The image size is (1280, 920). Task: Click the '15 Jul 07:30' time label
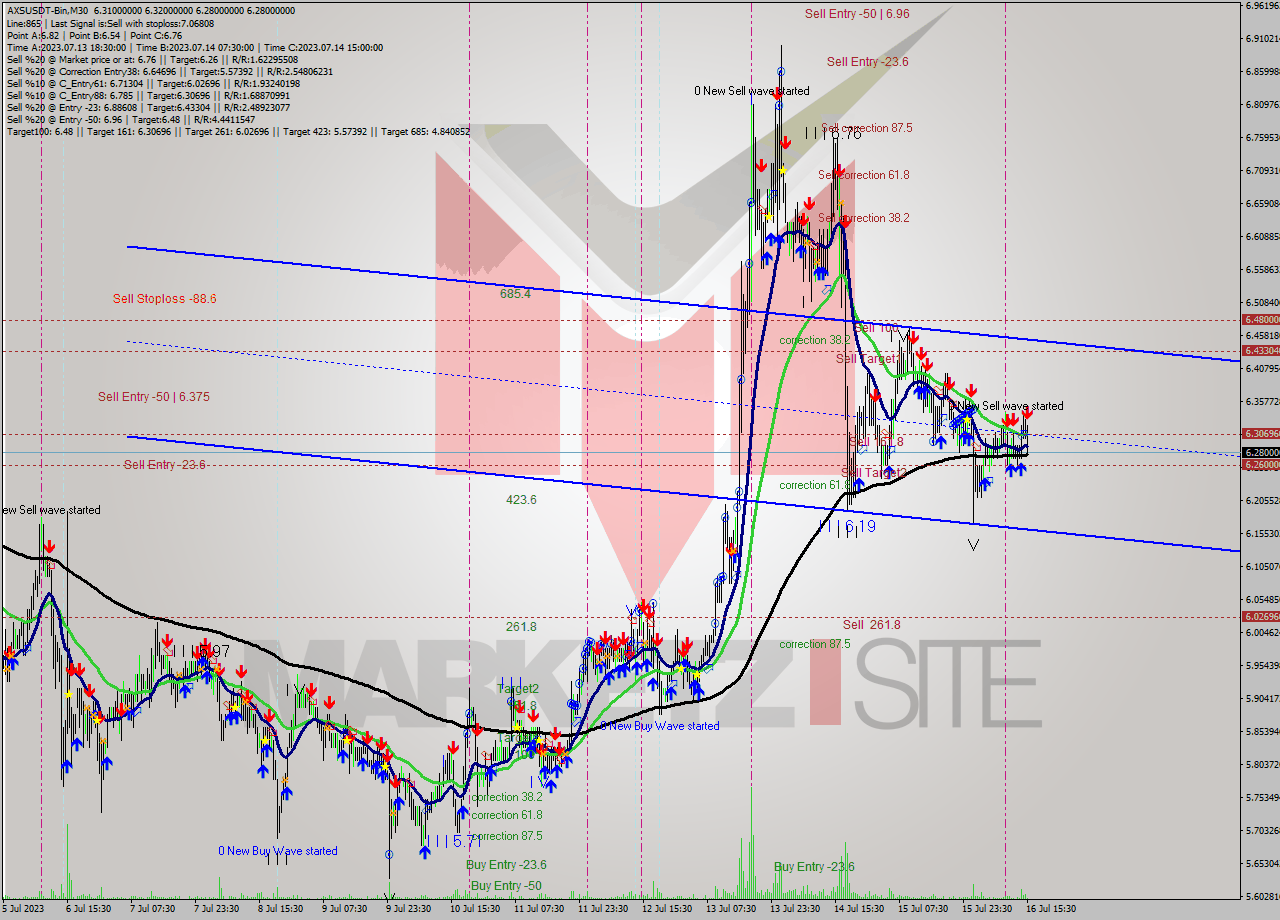click(922, 909)
